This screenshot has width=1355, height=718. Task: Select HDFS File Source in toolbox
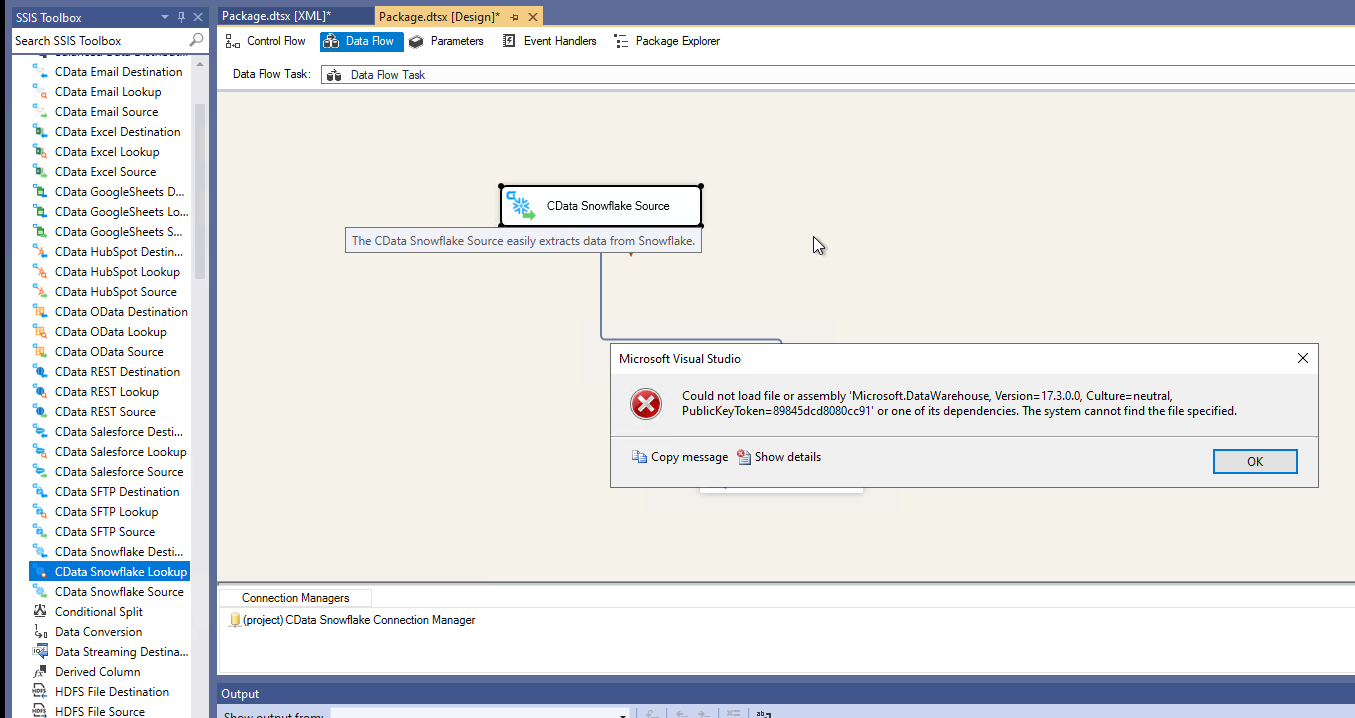[x=110, y=712]
